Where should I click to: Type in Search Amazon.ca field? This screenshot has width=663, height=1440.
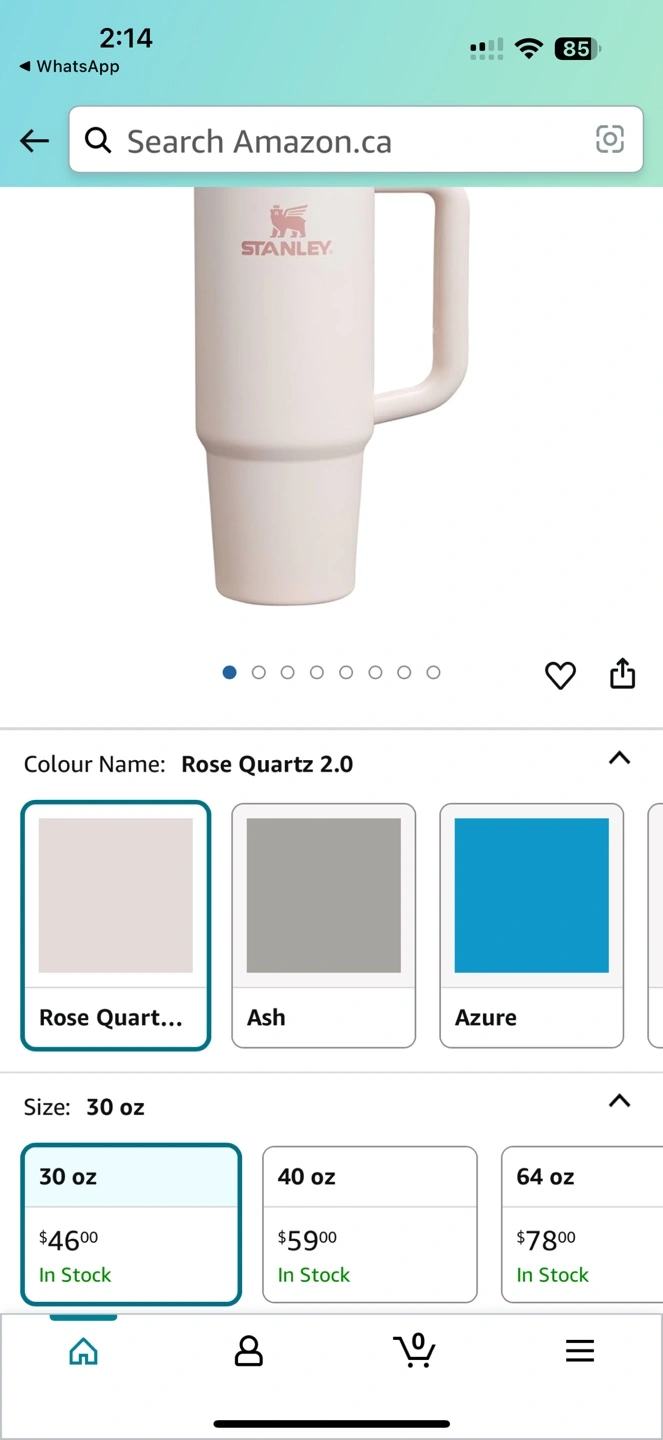click(350, 141)
